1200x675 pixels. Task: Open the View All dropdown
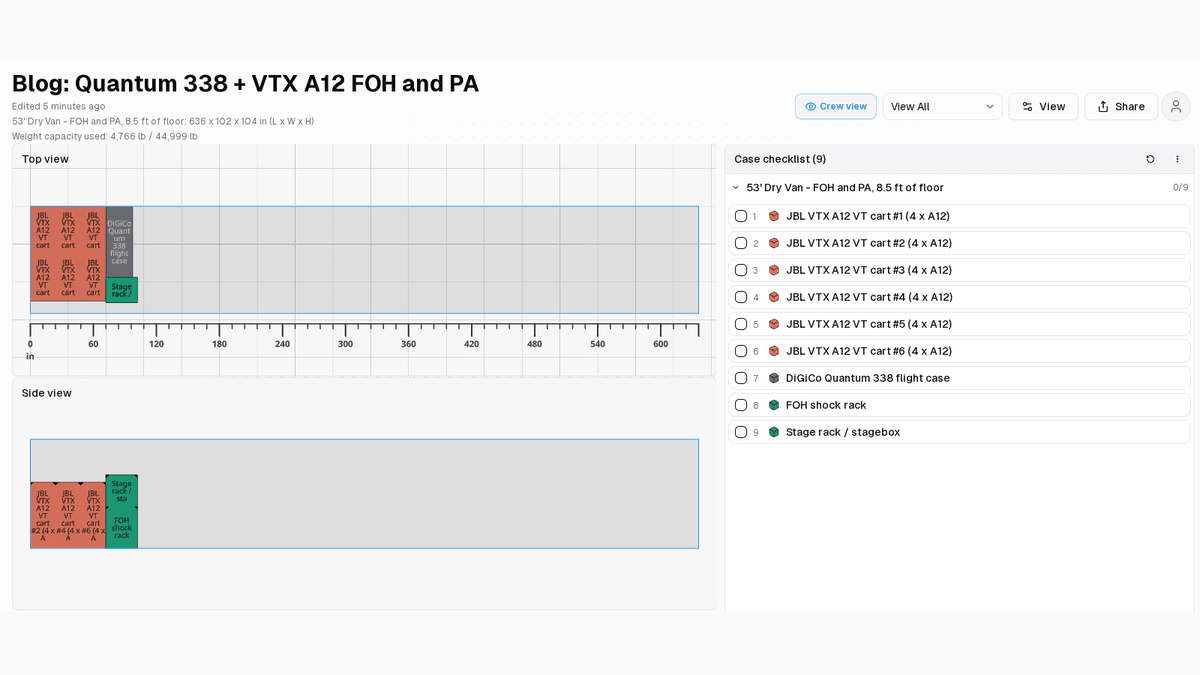942,106
